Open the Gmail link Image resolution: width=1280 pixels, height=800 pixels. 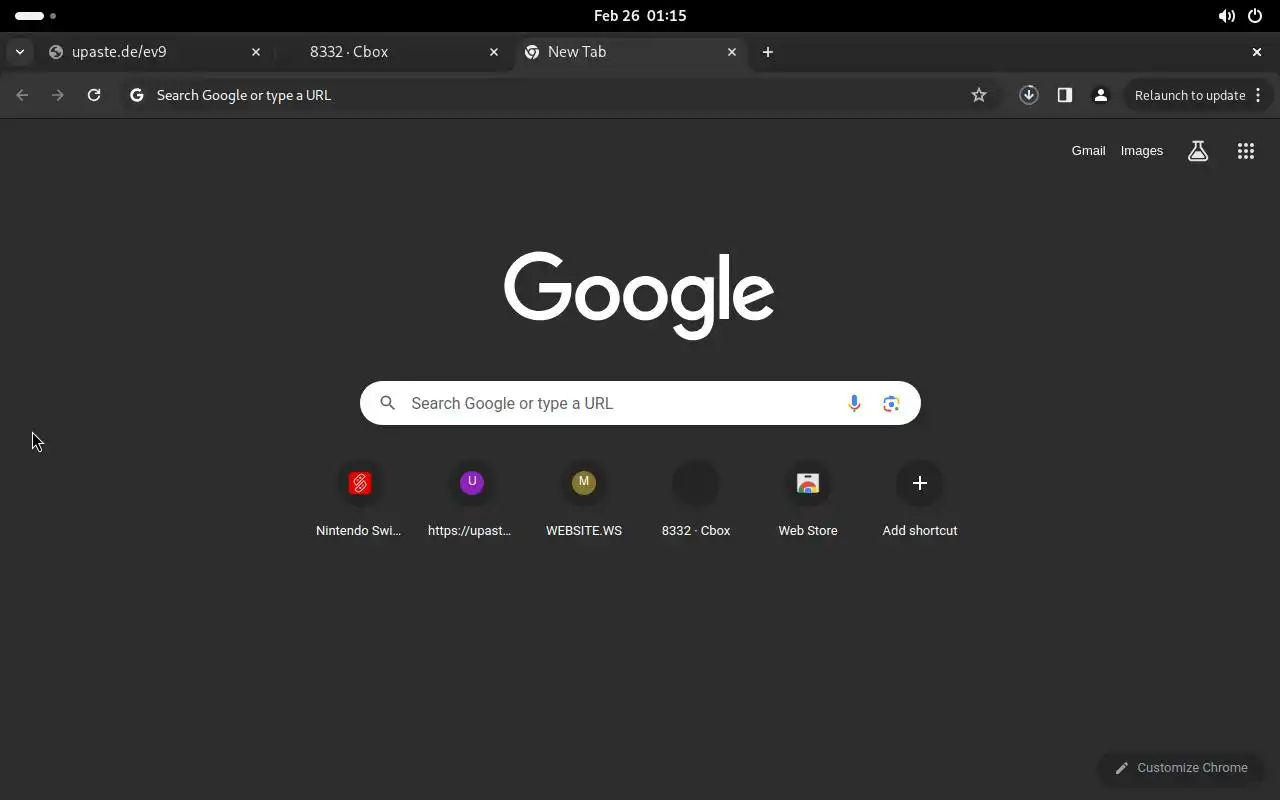point(1089,151)
